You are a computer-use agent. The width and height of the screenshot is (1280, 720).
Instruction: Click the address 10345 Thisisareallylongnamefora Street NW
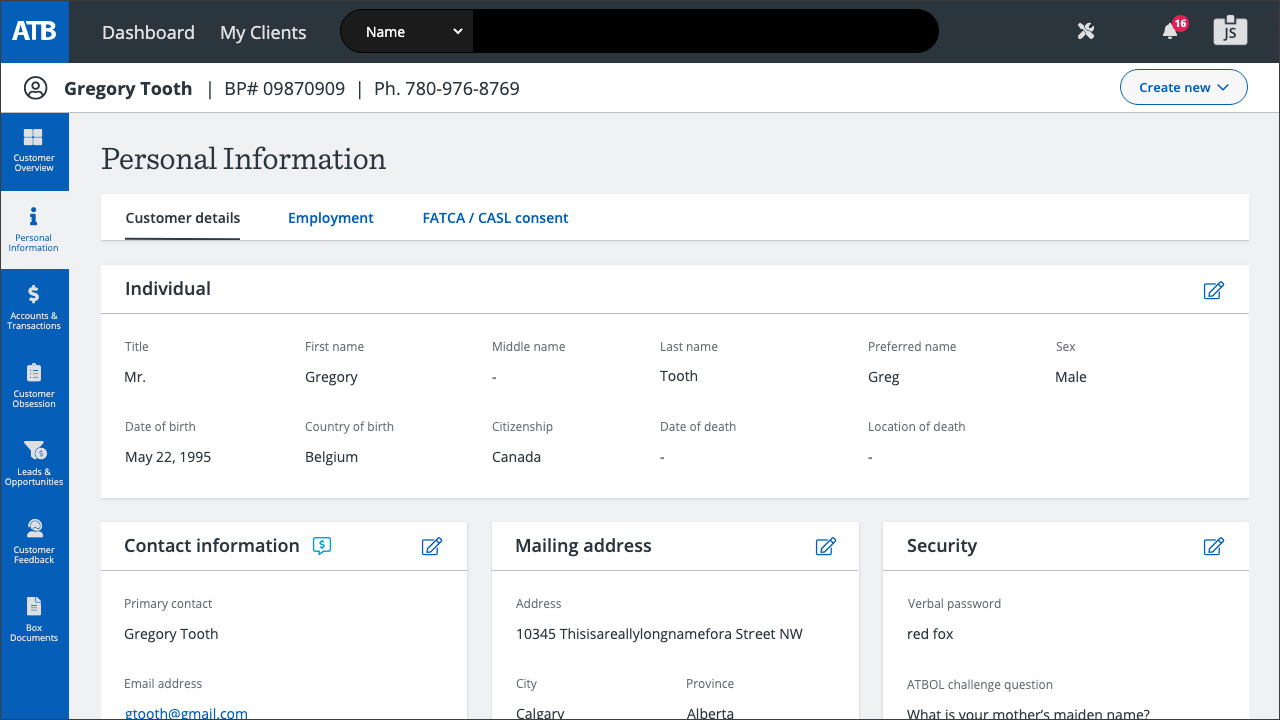click(x=659, y=634)
